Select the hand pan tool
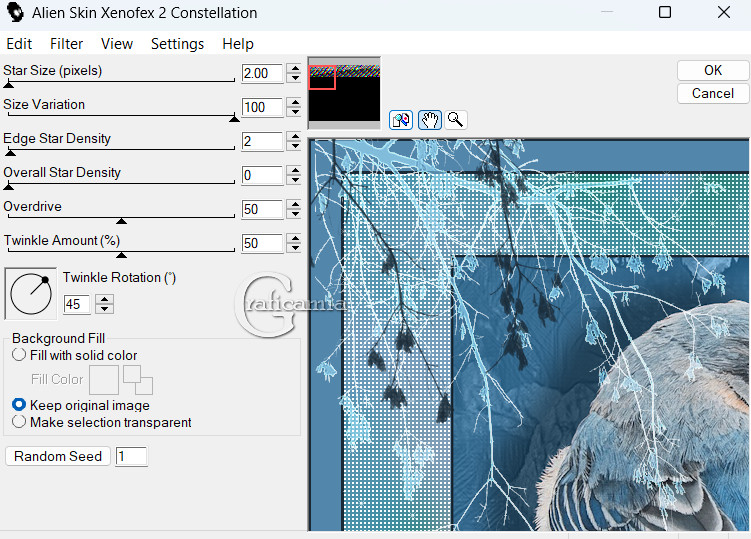Screen dimensions: 751x539 (430, 120)
